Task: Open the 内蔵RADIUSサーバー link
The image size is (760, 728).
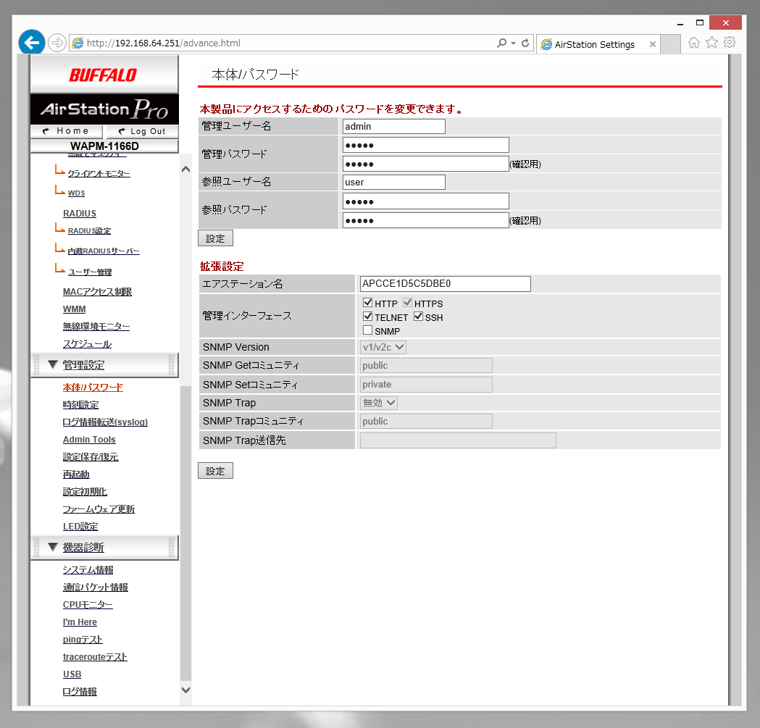Action: 103,251
